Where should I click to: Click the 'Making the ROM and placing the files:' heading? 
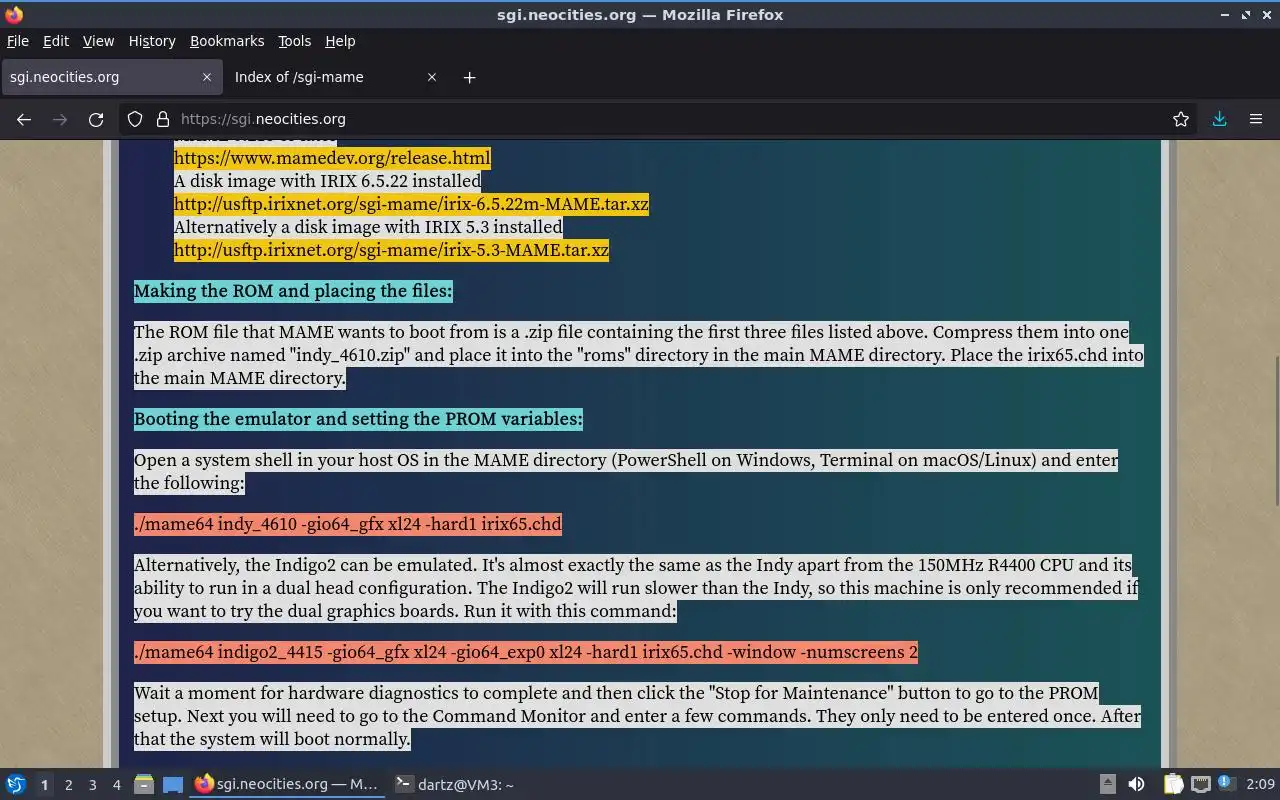coord(293,291)
